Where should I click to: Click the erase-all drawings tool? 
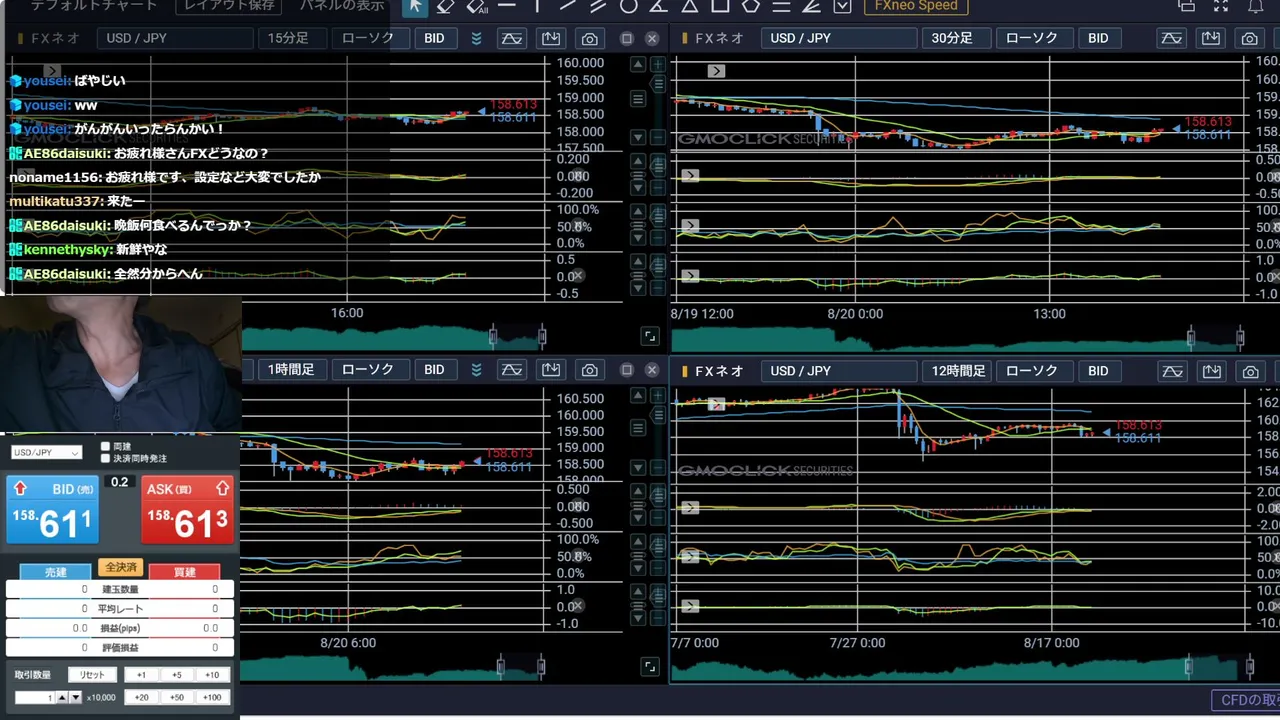477,6
